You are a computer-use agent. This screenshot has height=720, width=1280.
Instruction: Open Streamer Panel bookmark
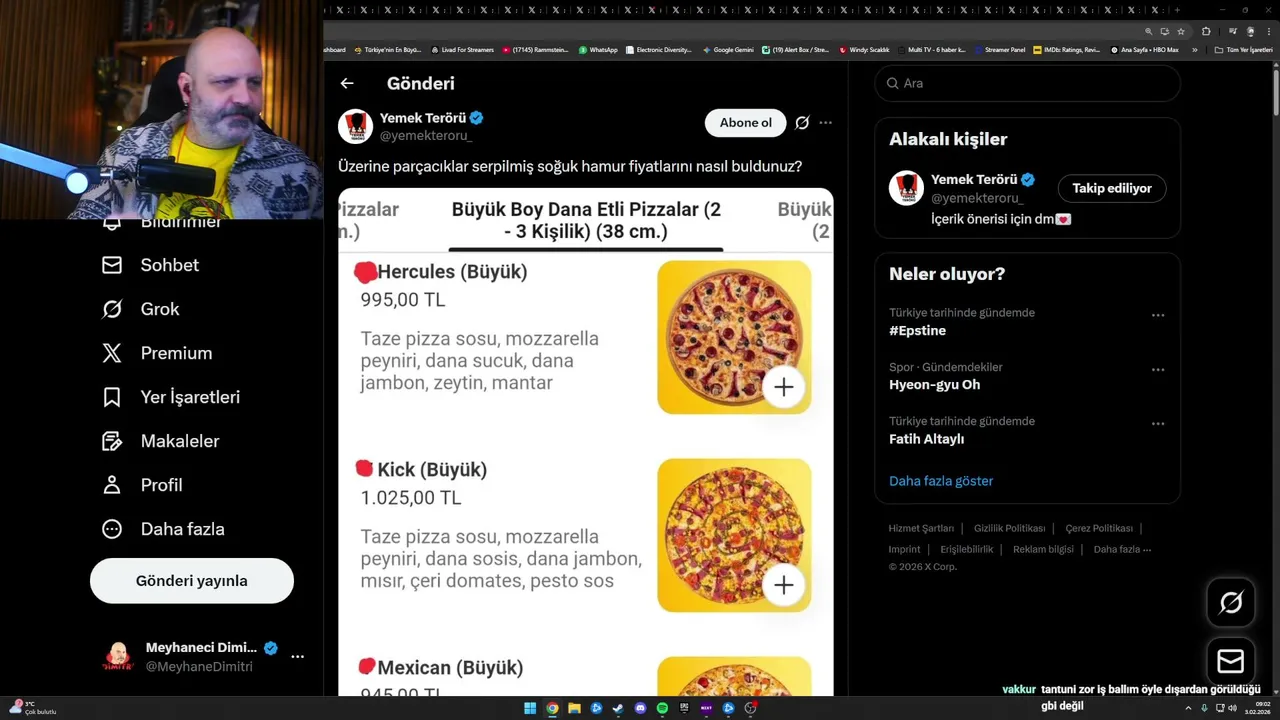click(999, 50)
